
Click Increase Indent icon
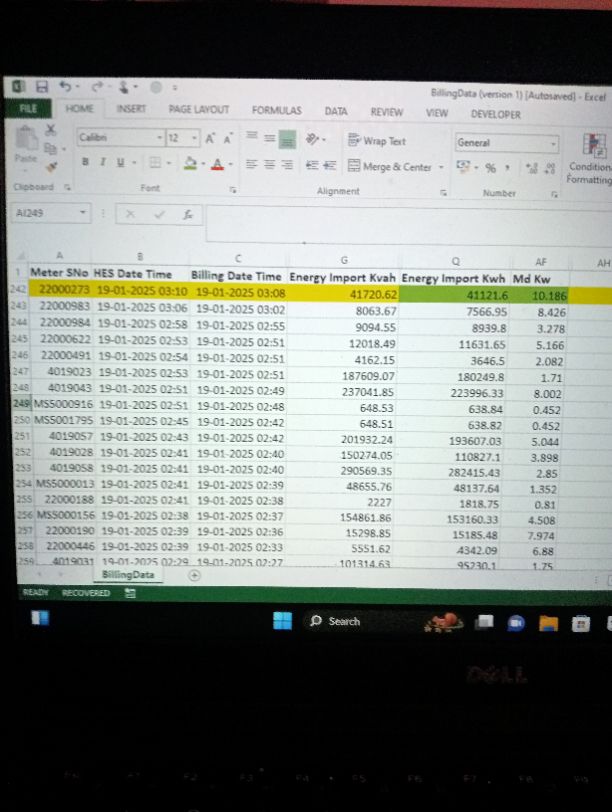pyautogui.click(x=329, y=166)
